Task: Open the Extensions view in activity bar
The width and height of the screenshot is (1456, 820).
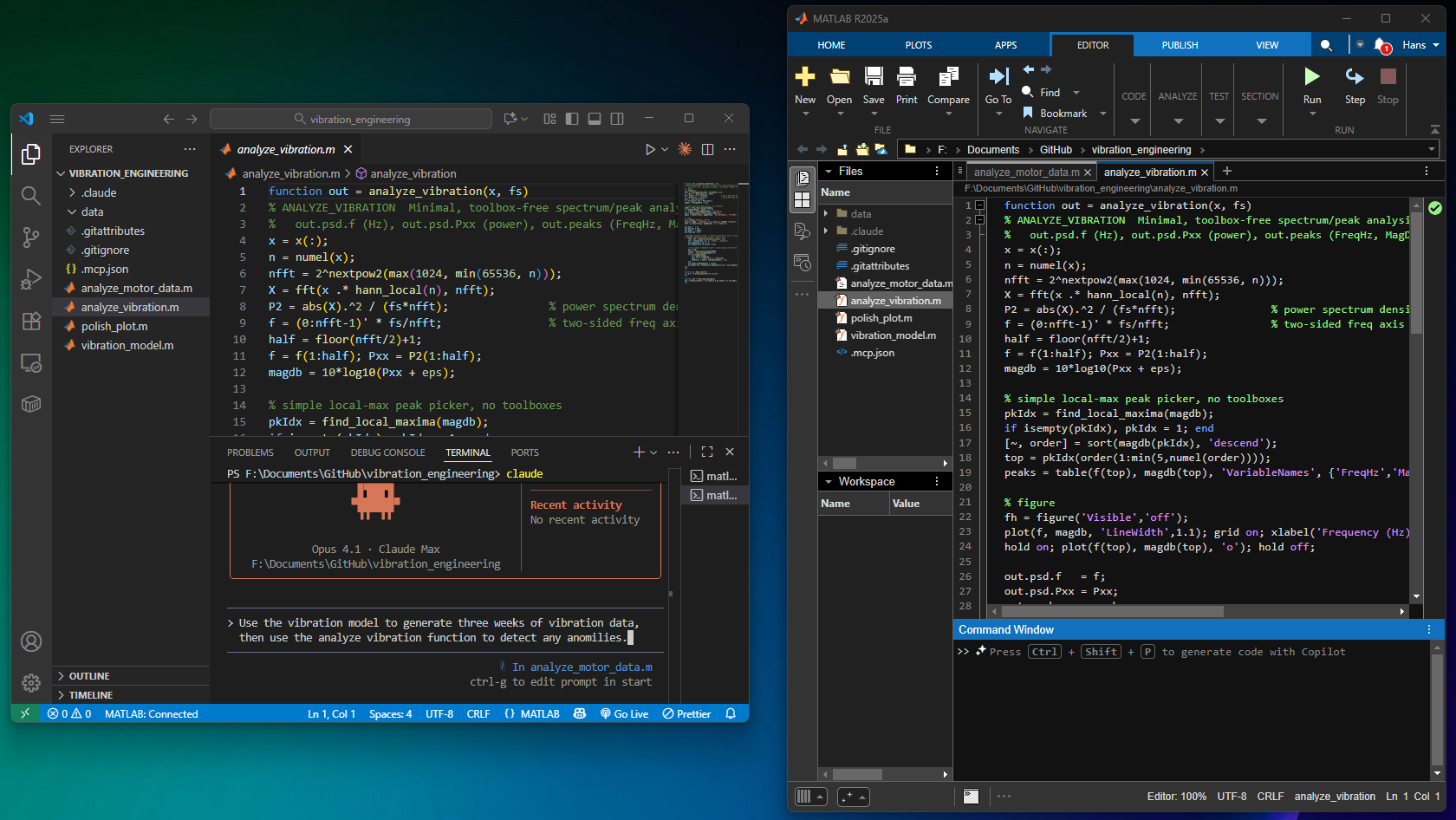Action: [x=31, y=322]
